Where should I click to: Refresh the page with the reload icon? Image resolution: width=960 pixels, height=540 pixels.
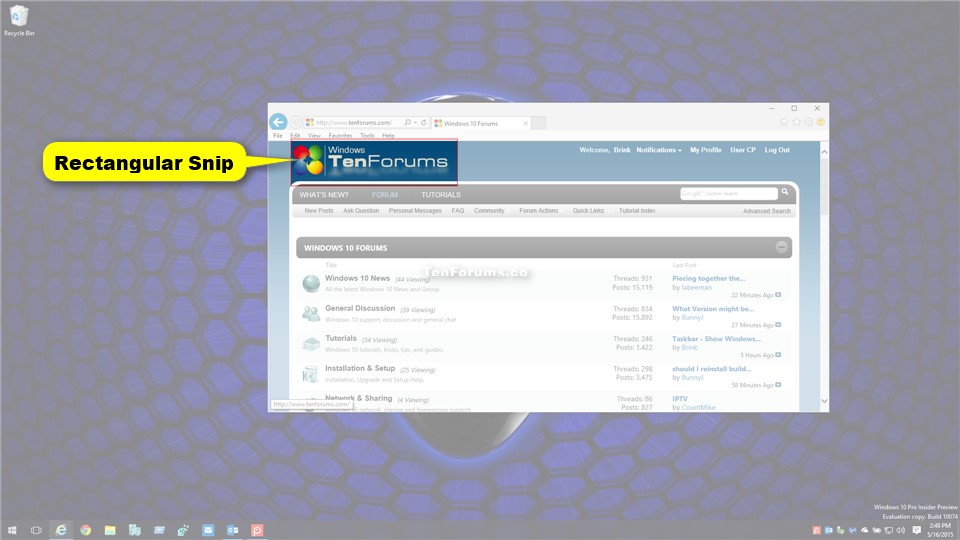point(424,122)
